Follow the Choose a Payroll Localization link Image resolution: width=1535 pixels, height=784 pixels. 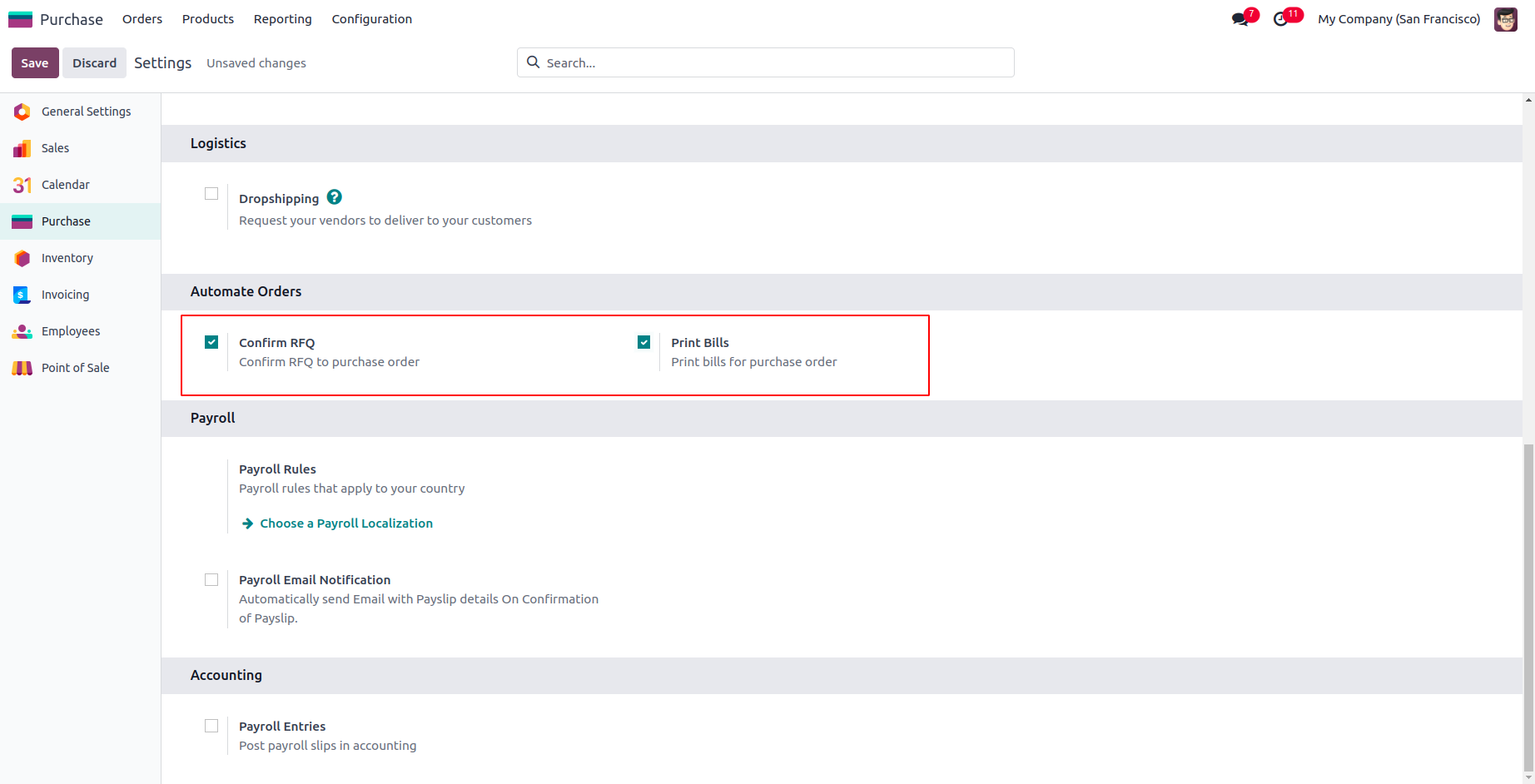click(x=346, y=523)
